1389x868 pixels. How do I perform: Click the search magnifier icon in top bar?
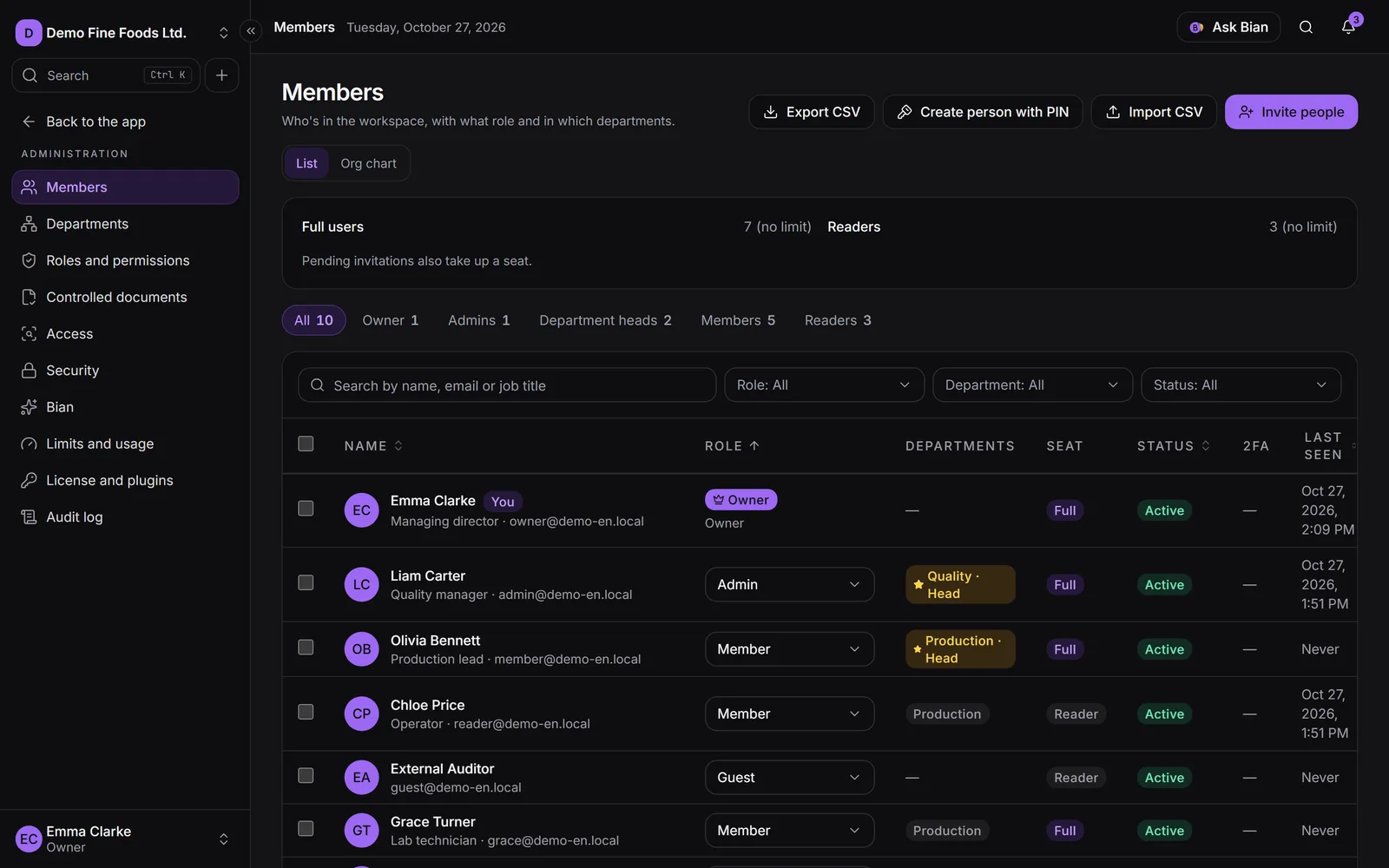pos(1306,27)
